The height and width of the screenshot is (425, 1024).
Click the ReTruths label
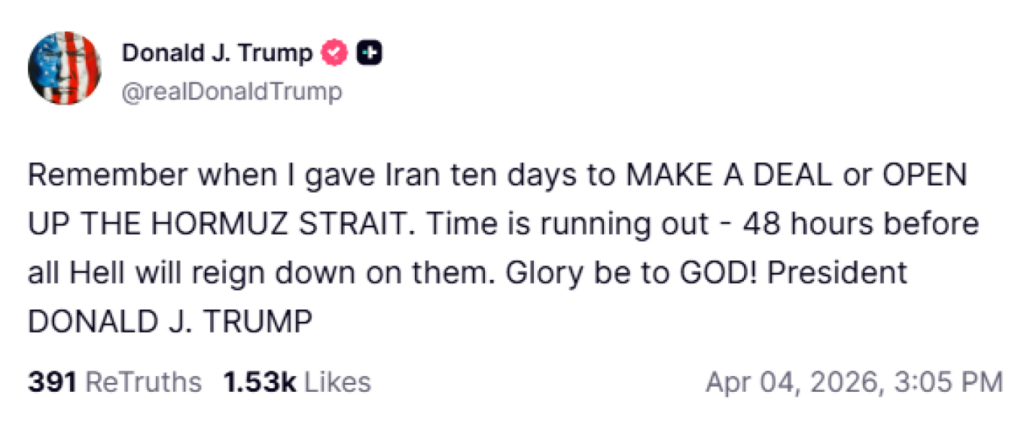[x=144, y=382]
